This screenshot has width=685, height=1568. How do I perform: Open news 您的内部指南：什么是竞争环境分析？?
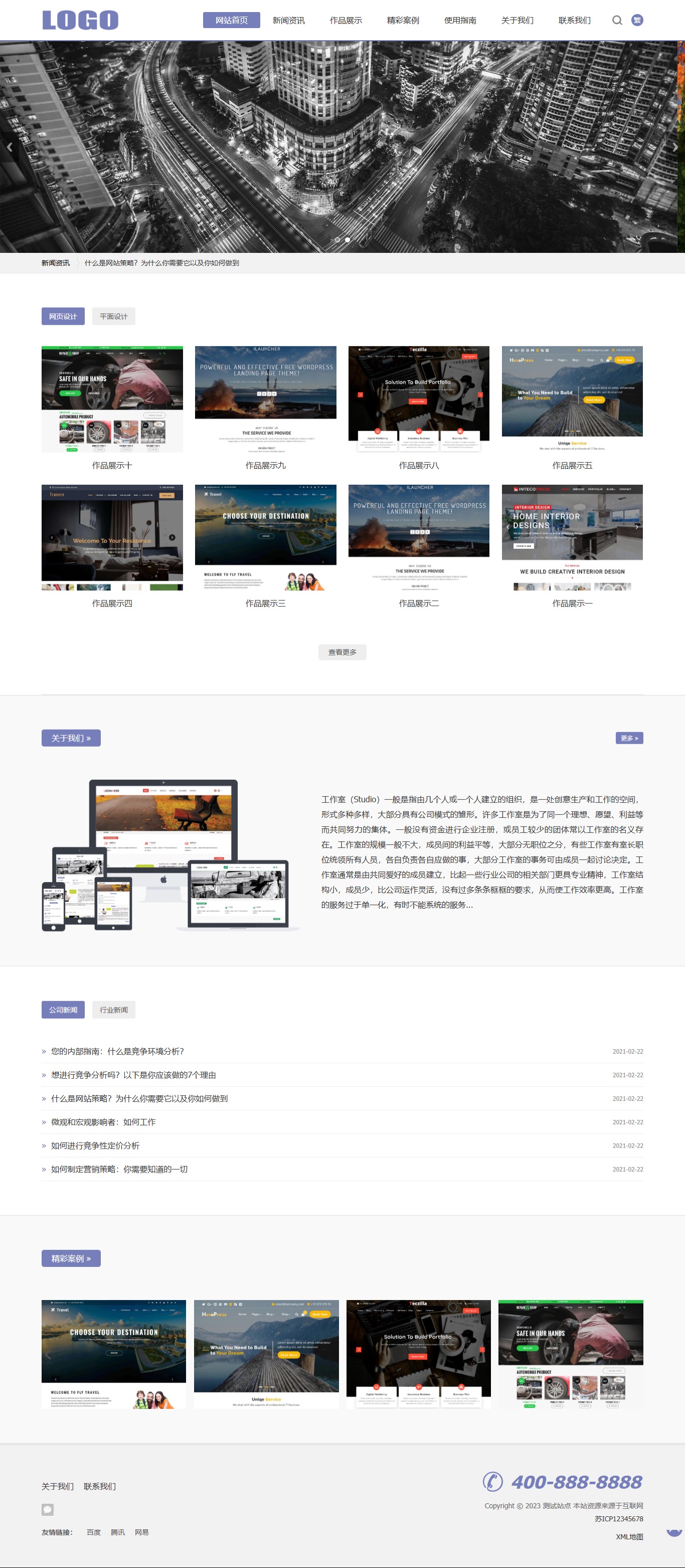[117, 1051]
